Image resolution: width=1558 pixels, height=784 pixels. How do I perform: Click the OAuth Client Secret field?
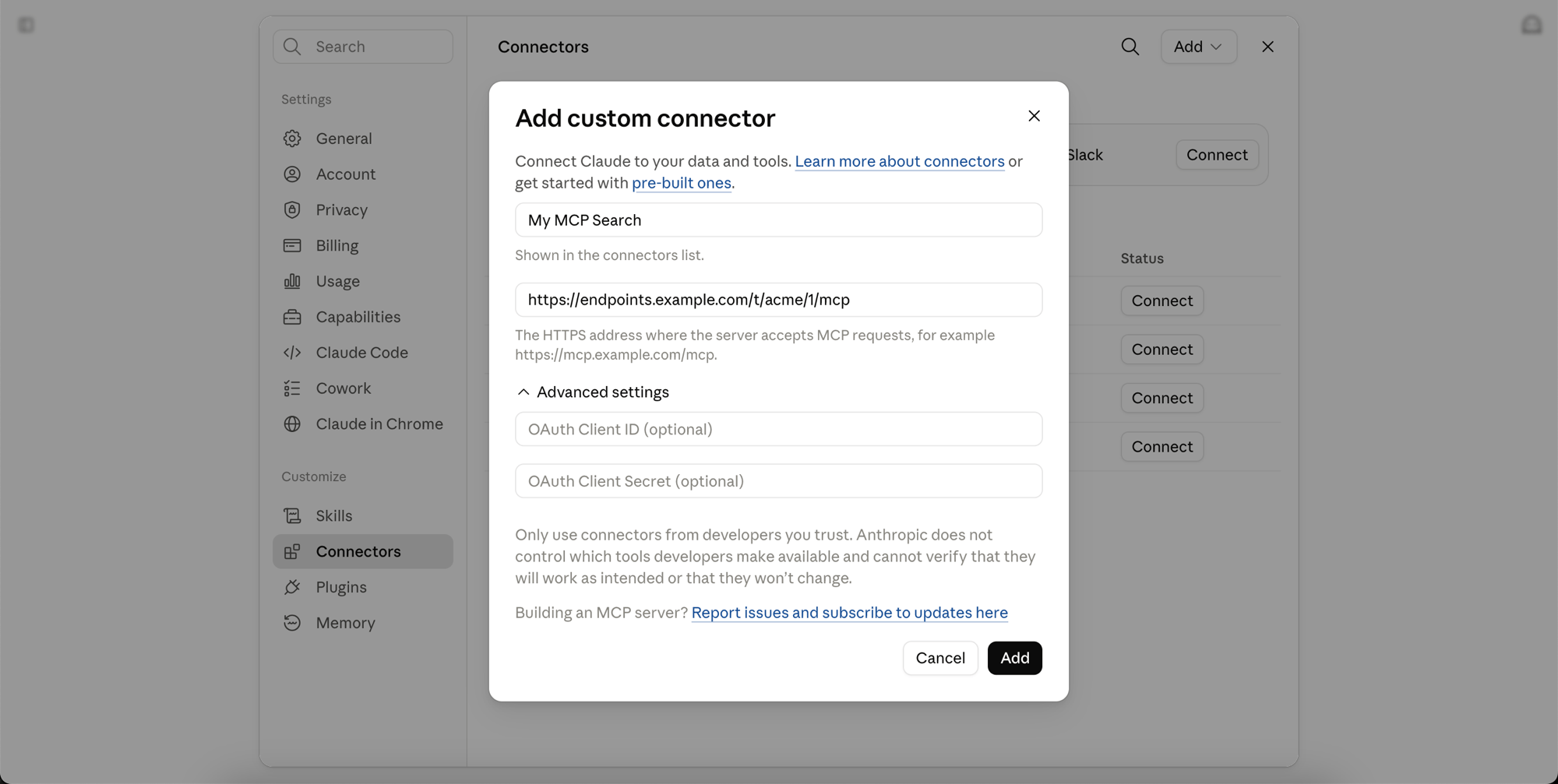779,481
